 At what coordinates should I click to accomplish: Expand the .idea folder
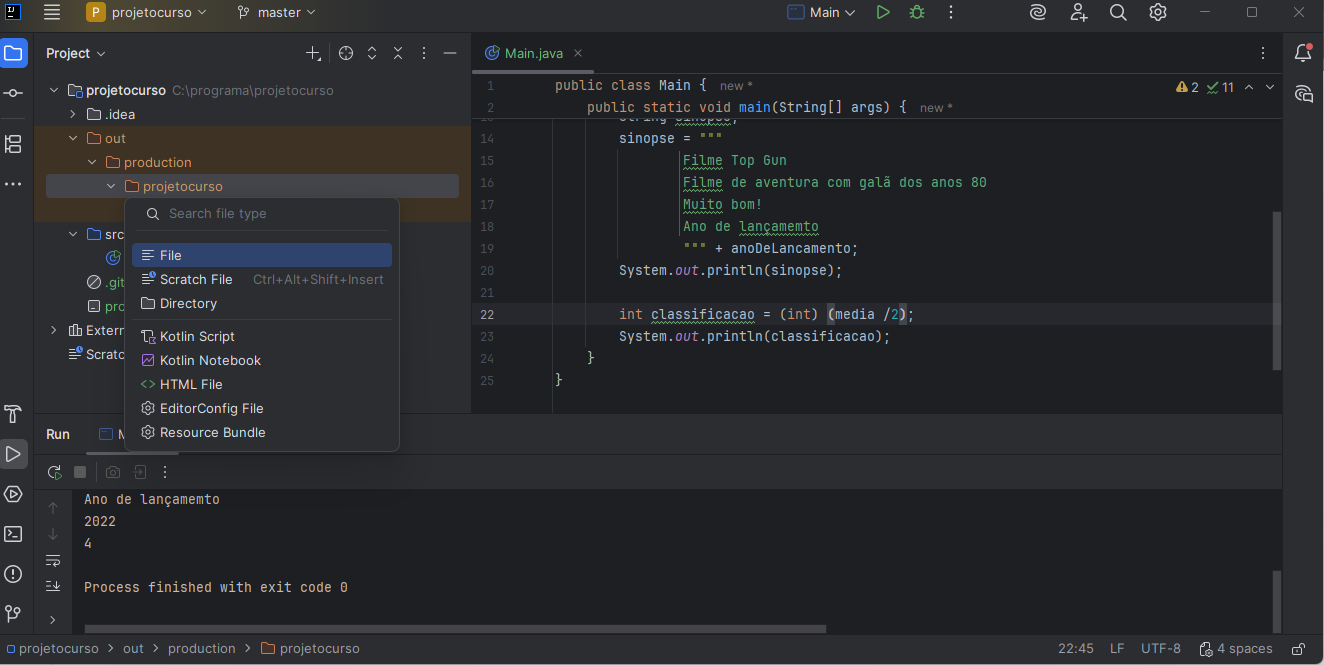[x=73, y=115]
